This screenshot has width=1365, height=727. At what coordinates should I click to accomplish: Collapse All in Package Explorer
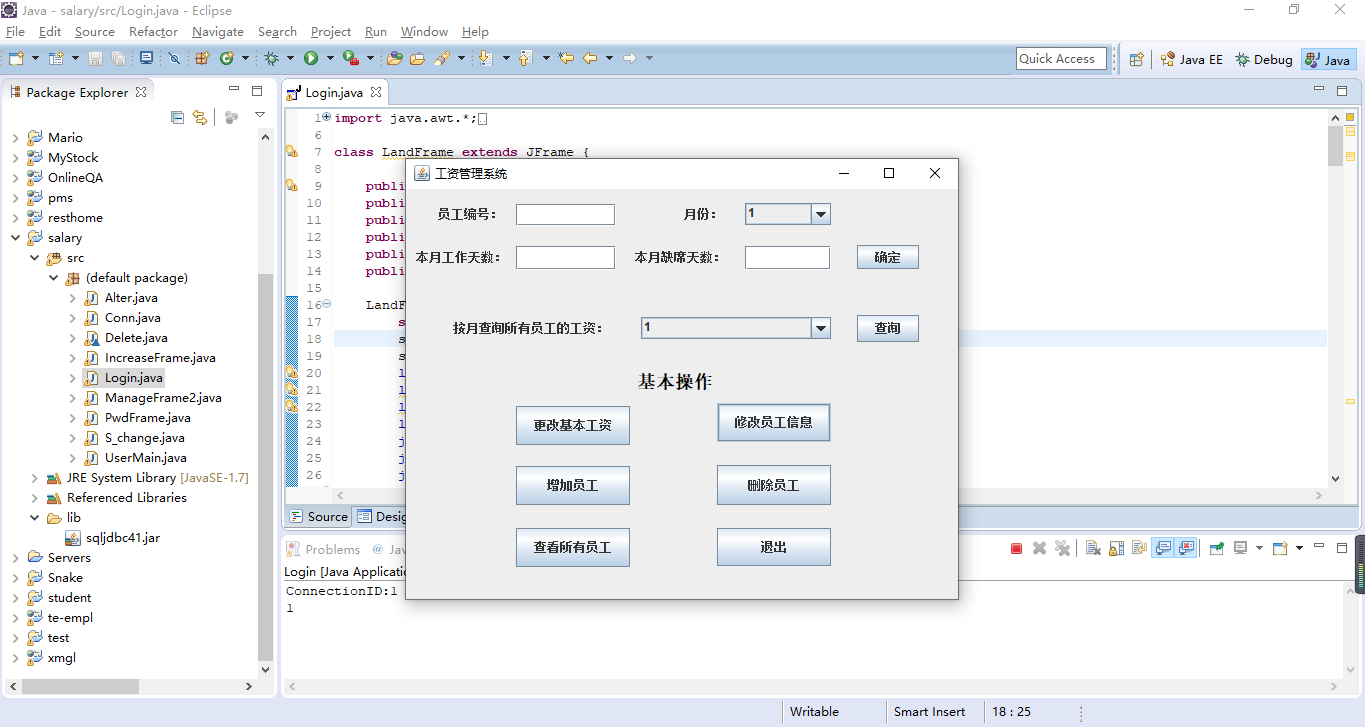pos(177,117)
